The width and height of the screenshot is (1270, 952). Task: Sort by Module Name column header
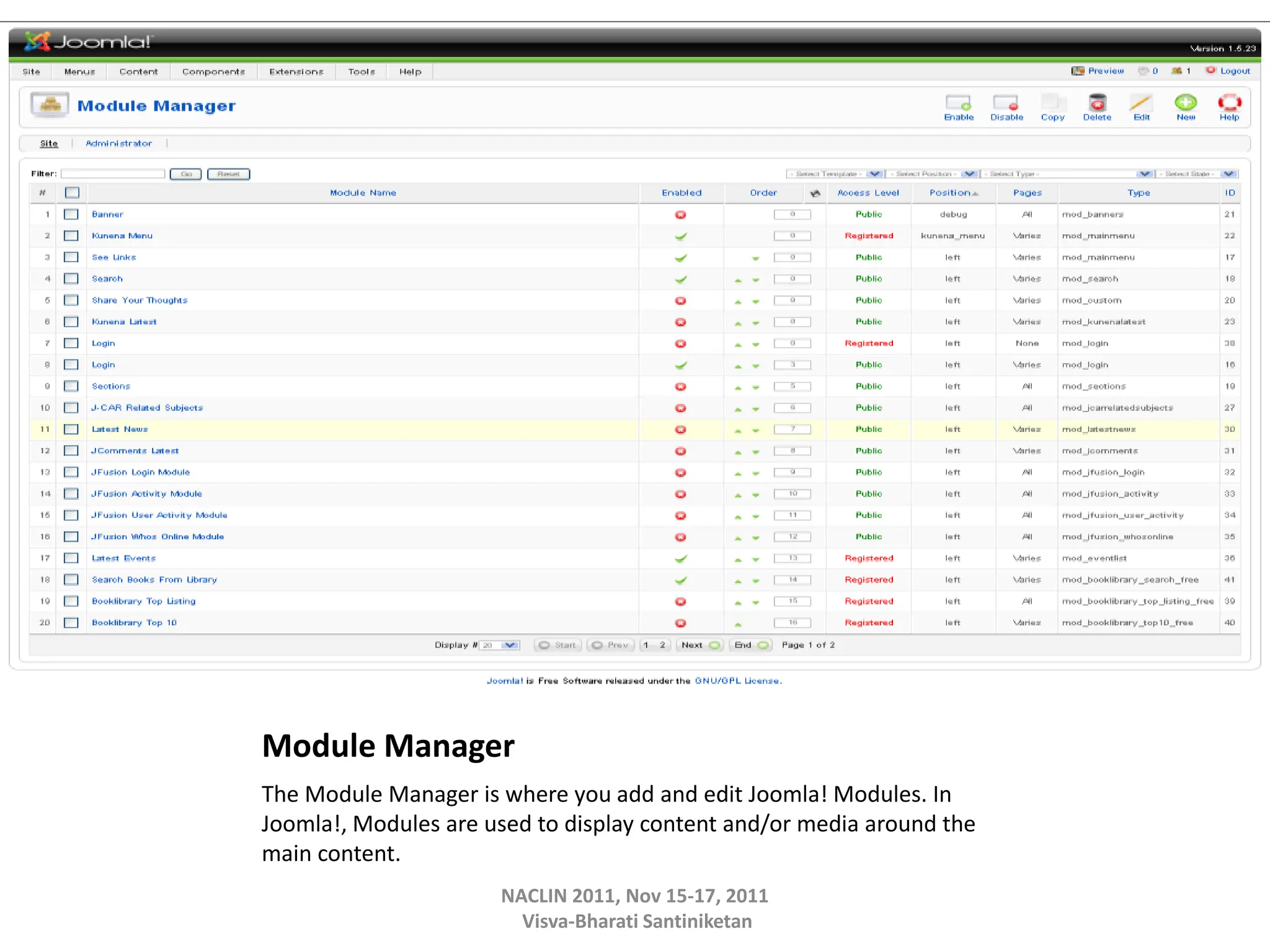coord(363,193)
